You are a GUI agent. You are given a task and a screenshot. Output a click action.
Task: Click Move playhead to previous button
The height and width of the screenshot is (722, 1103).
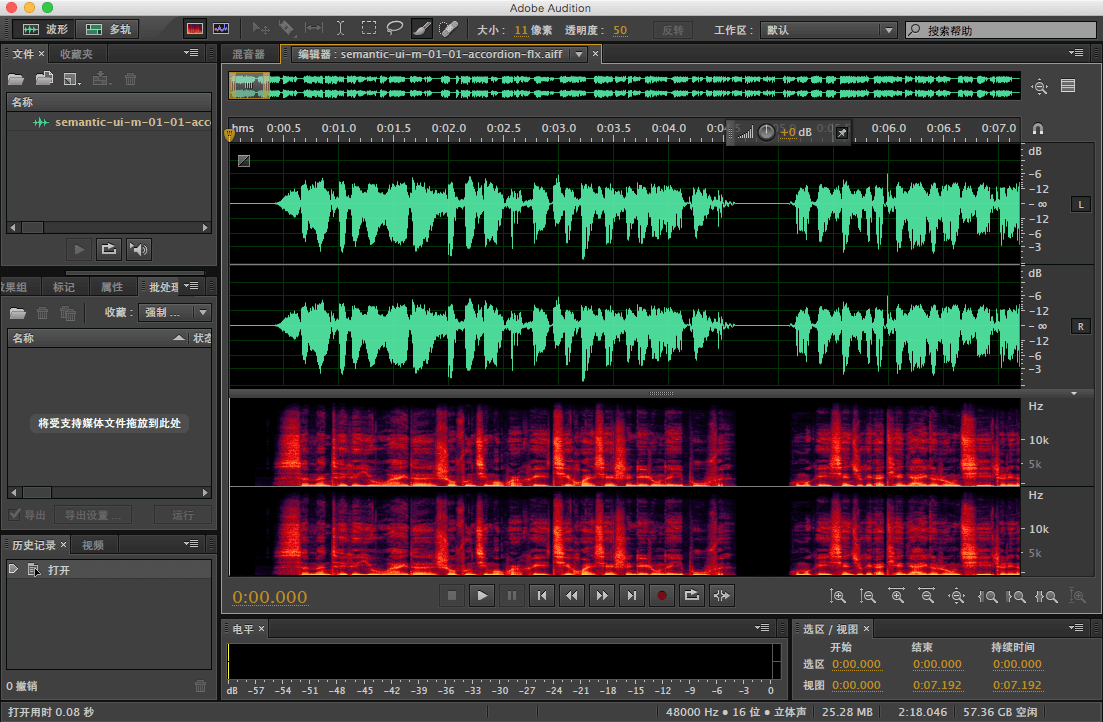(542, 595)
